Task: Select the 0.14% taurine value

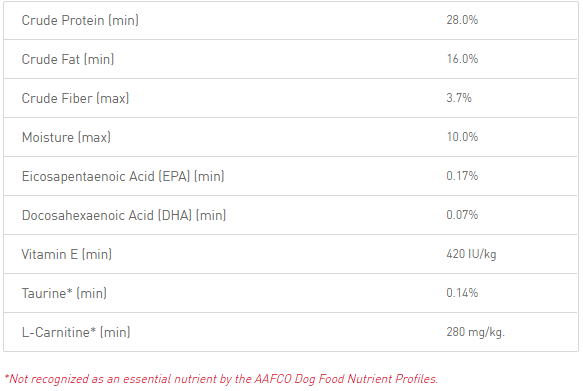Action: point(462,293)
